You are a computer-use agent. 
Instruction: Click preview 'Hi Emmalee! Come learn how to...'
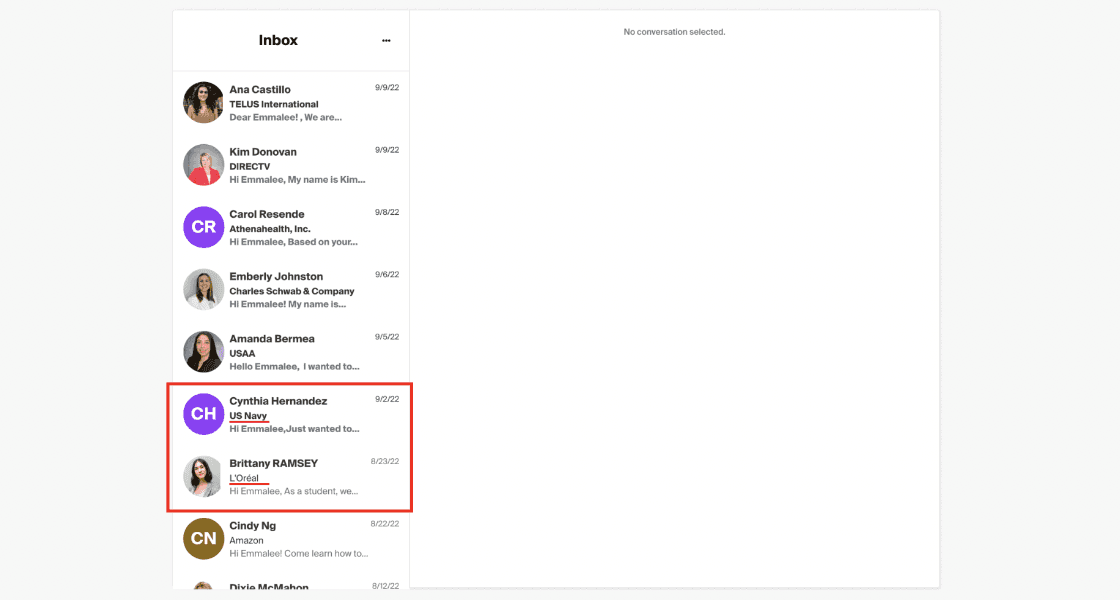[299, 553]
